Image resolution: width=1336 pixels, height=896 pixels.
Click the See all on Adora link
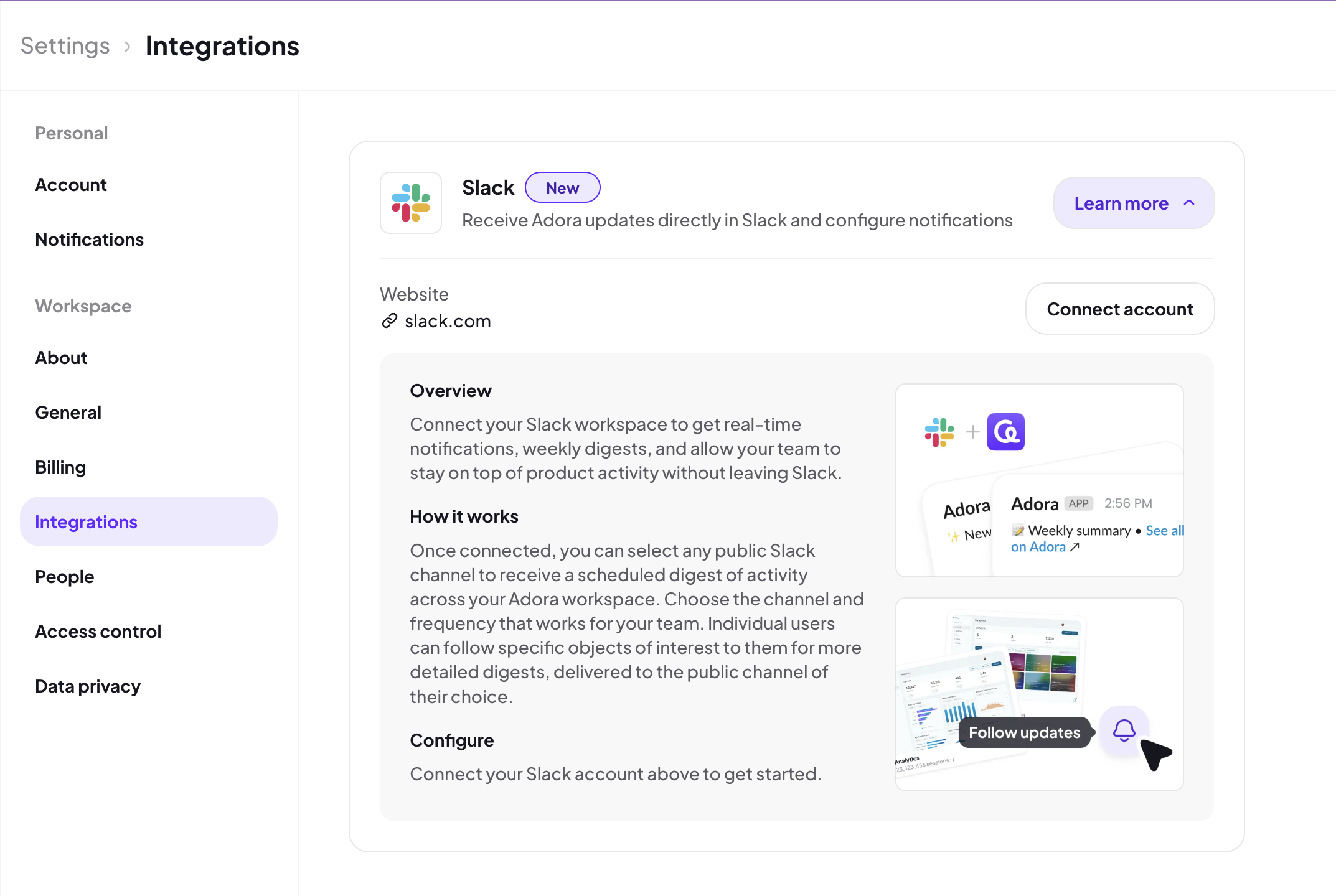point(1098,539)
